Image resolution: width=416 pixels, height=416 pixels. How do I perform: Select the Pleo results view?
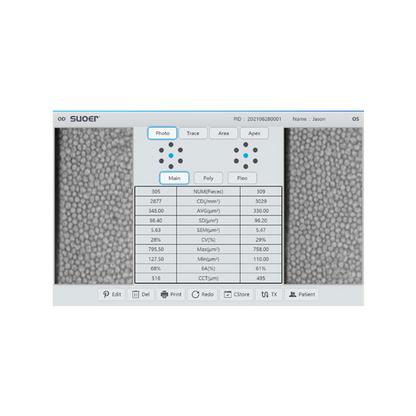(242, 178)
